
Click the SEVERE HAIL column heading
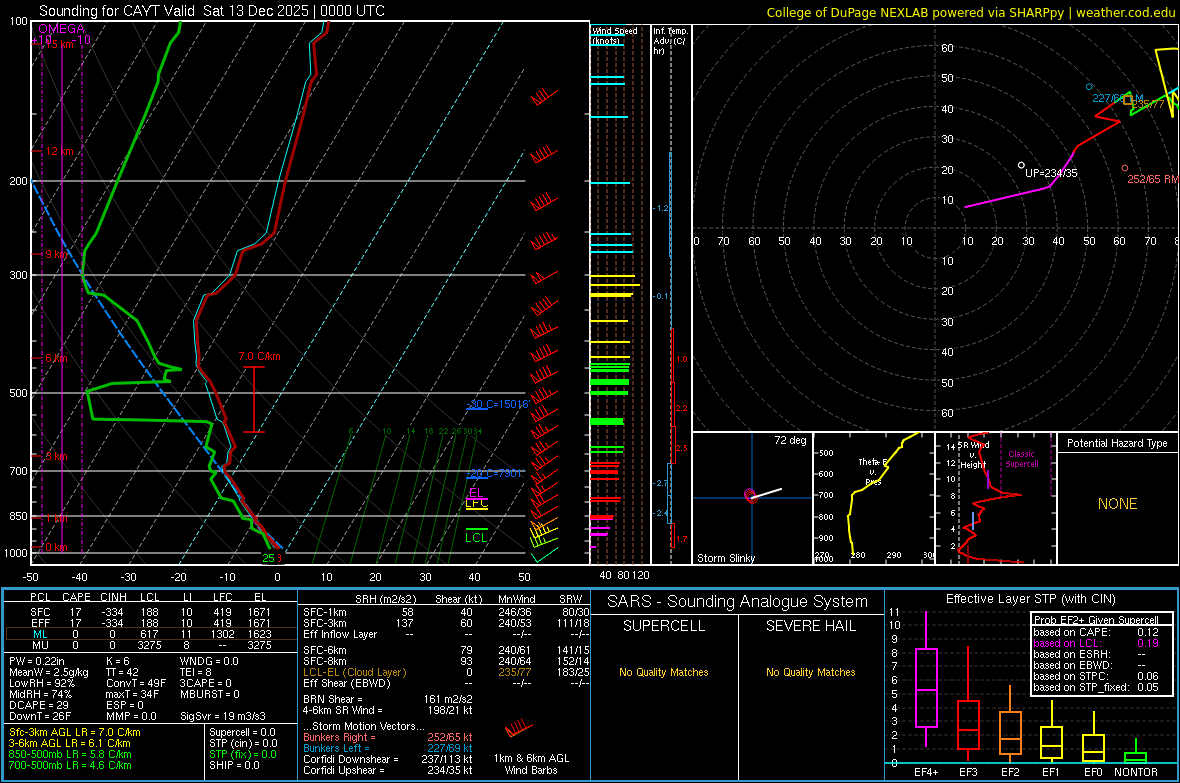coord(810,626)
